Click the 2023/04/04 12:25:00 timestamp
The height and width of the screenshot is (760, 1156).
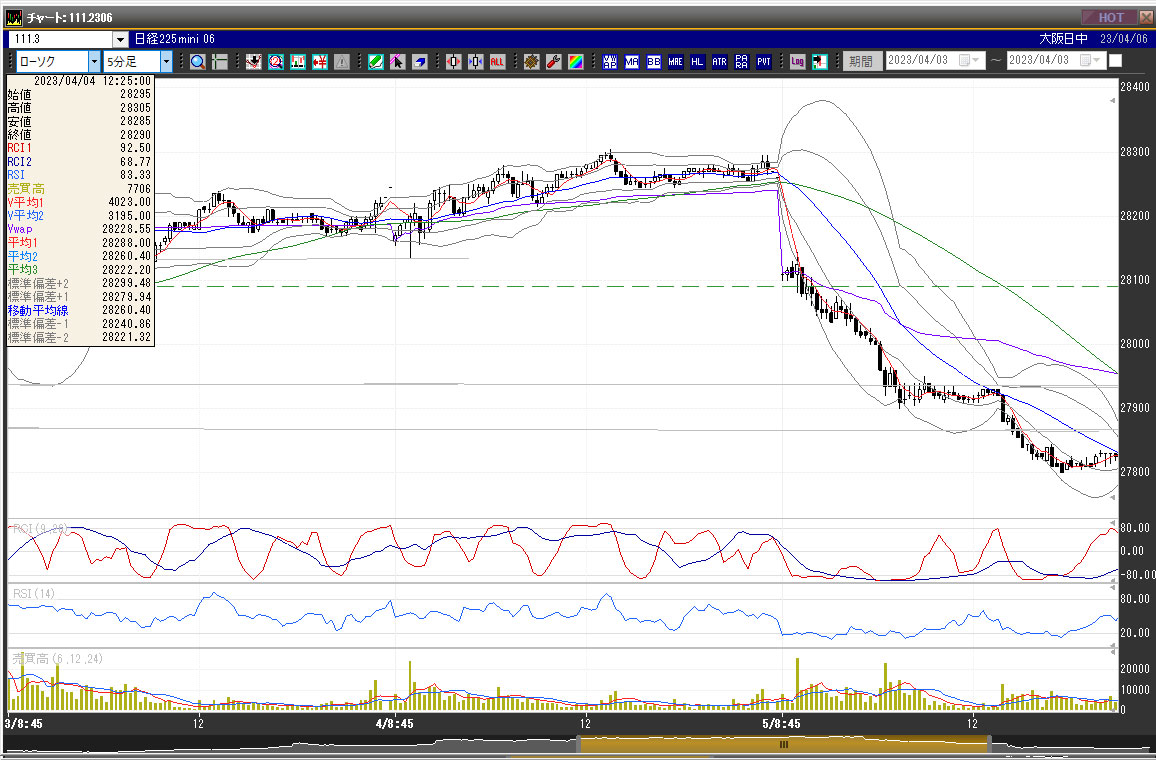pos(92,81)
